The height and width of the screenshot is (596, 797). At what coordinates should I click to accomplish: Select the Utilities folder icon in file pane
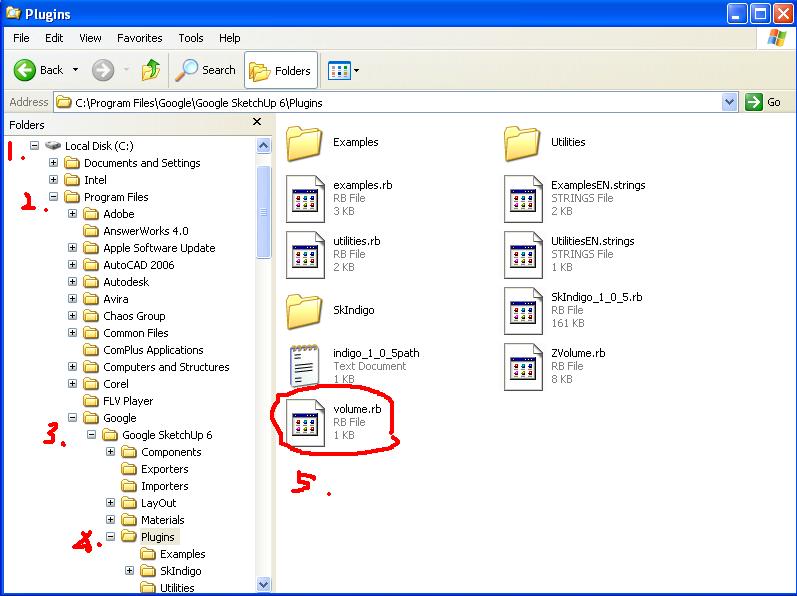coord(522,144)
